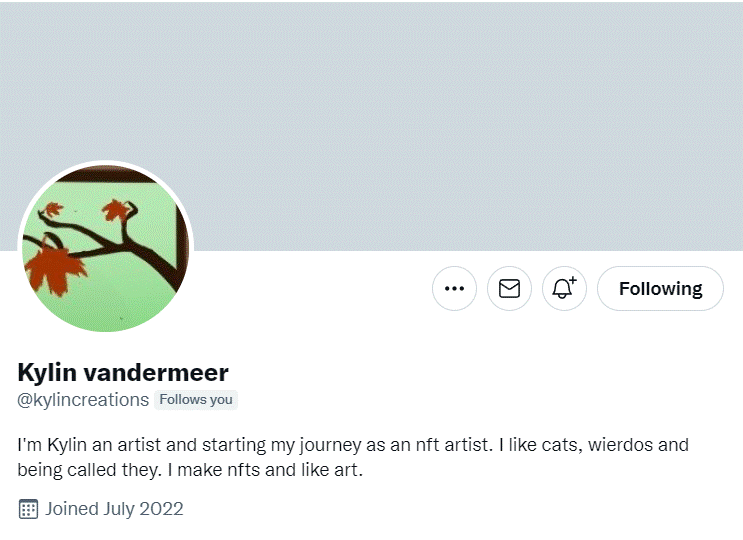
Task: Click the large red maple leaf in avatar
Action: (54, 270)
